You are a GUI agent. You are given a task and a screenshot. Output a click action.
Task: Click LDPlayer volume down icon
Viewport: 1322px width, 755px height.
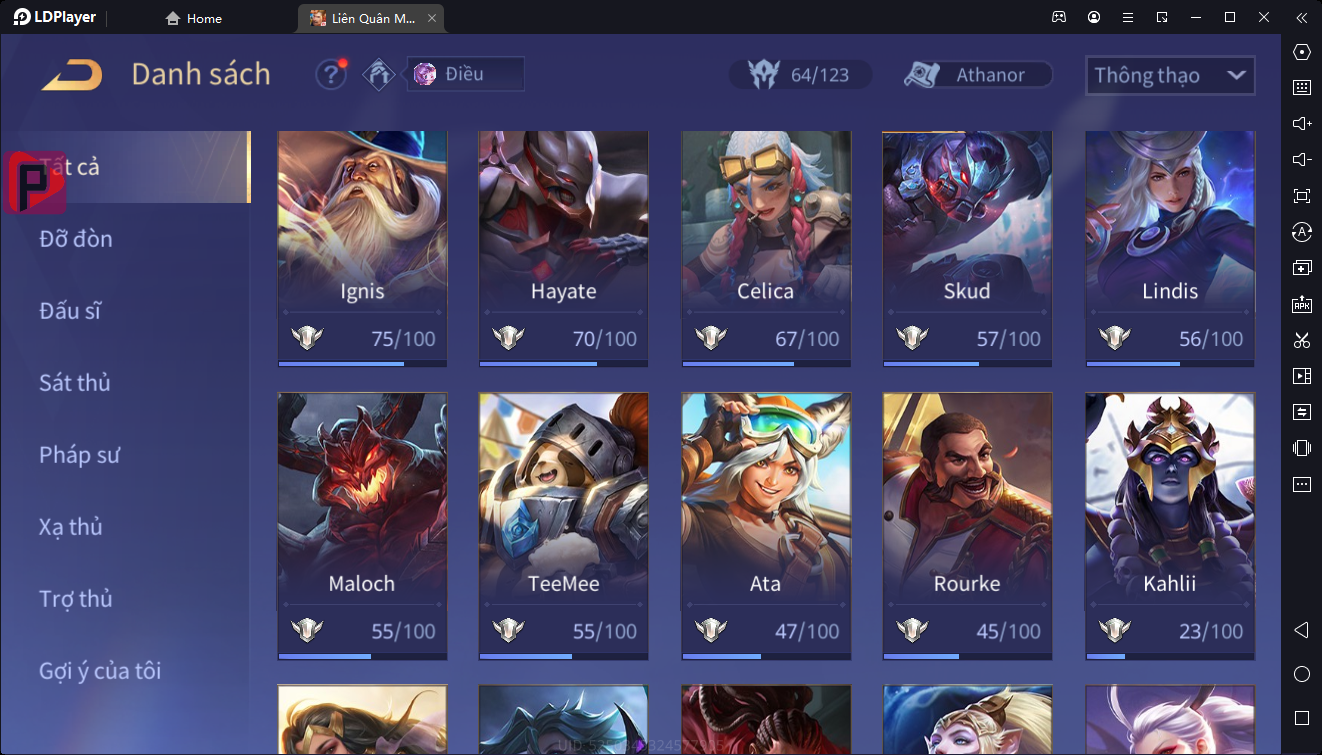(x=1302, y=160)
